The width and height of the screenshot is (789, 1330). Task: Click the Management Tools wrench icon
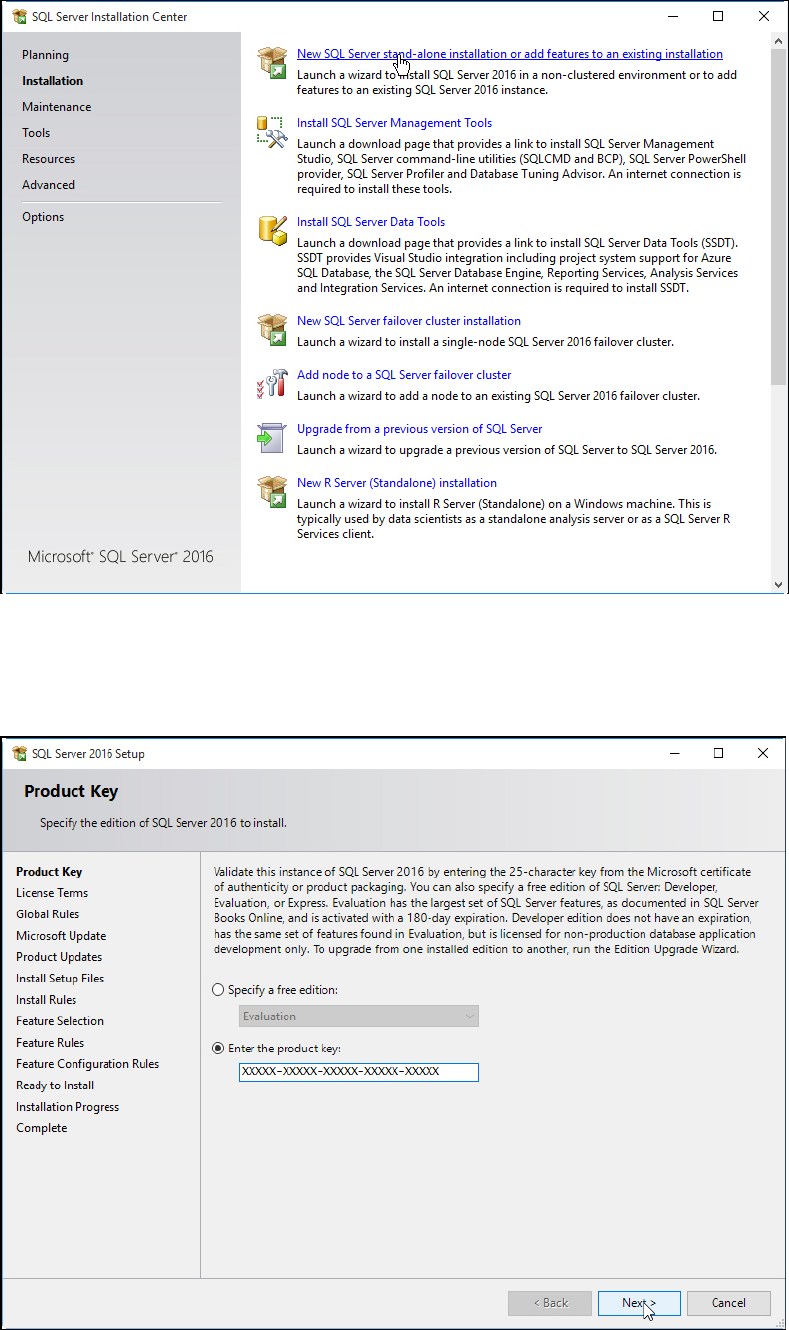tap(272, 131)
